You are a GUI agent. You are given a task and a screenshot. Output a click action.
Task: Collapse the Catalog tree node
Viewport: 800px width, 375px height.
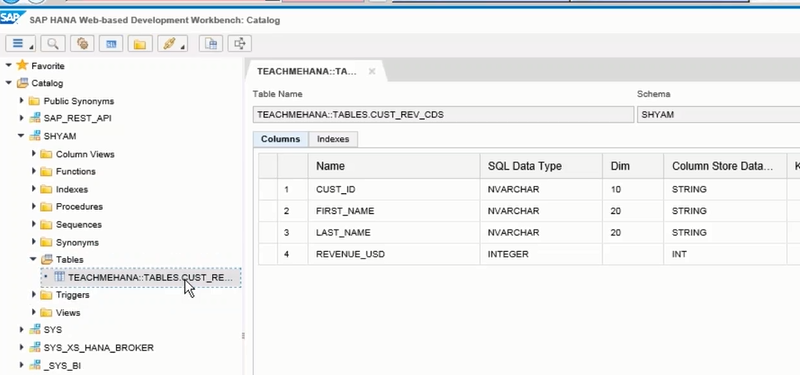[x=9, y=83]
